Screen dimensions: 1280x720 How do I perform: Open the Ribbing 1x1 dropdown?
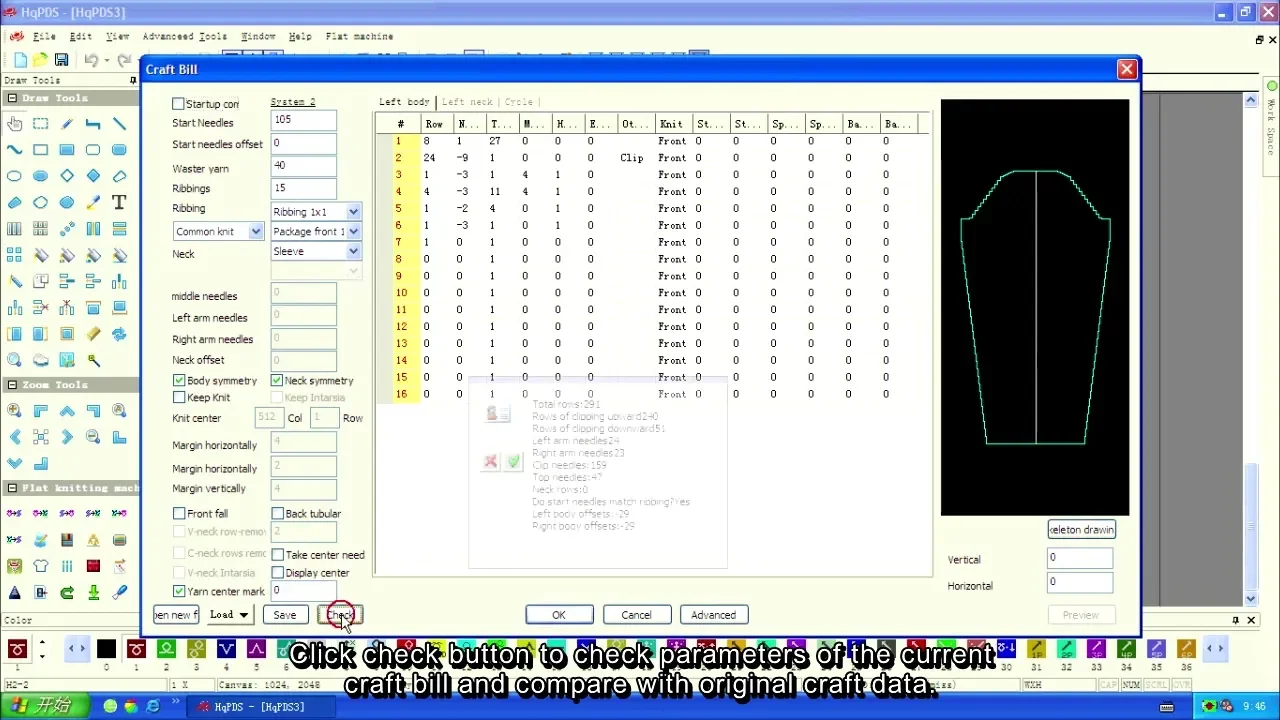coord(353,212)
